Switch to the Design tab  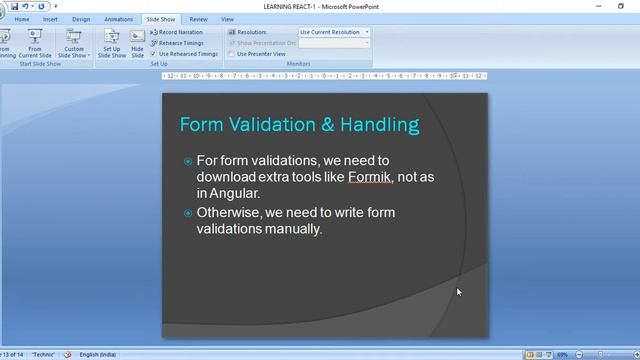[x=81, y=19]
